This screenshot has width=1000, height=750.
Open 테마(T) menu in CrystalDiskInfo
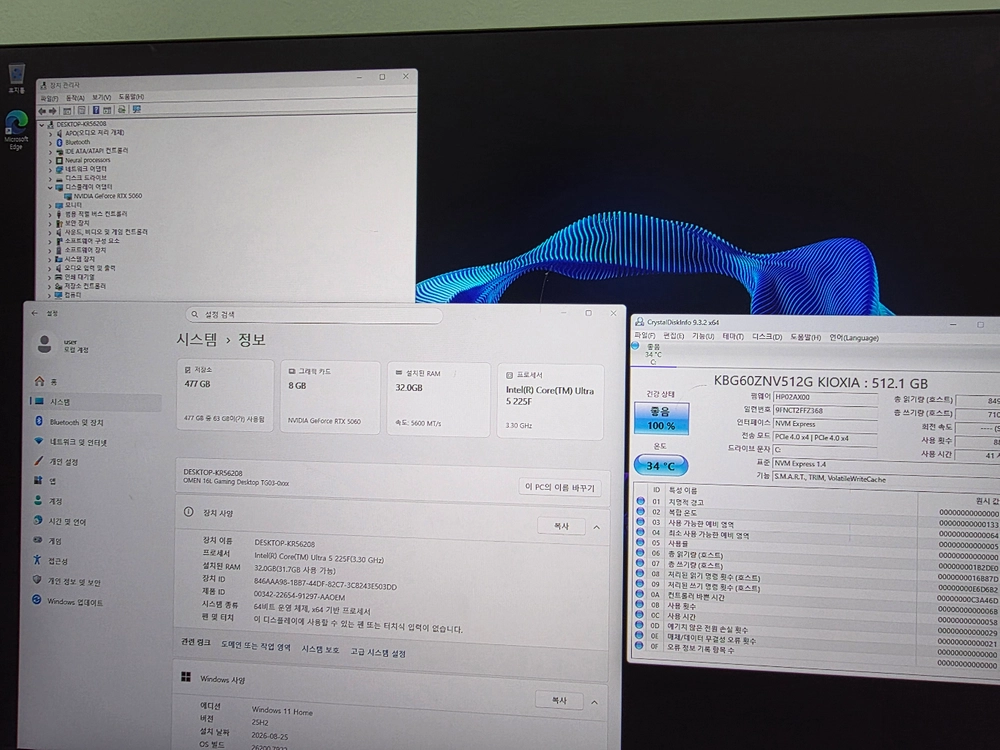733,336
